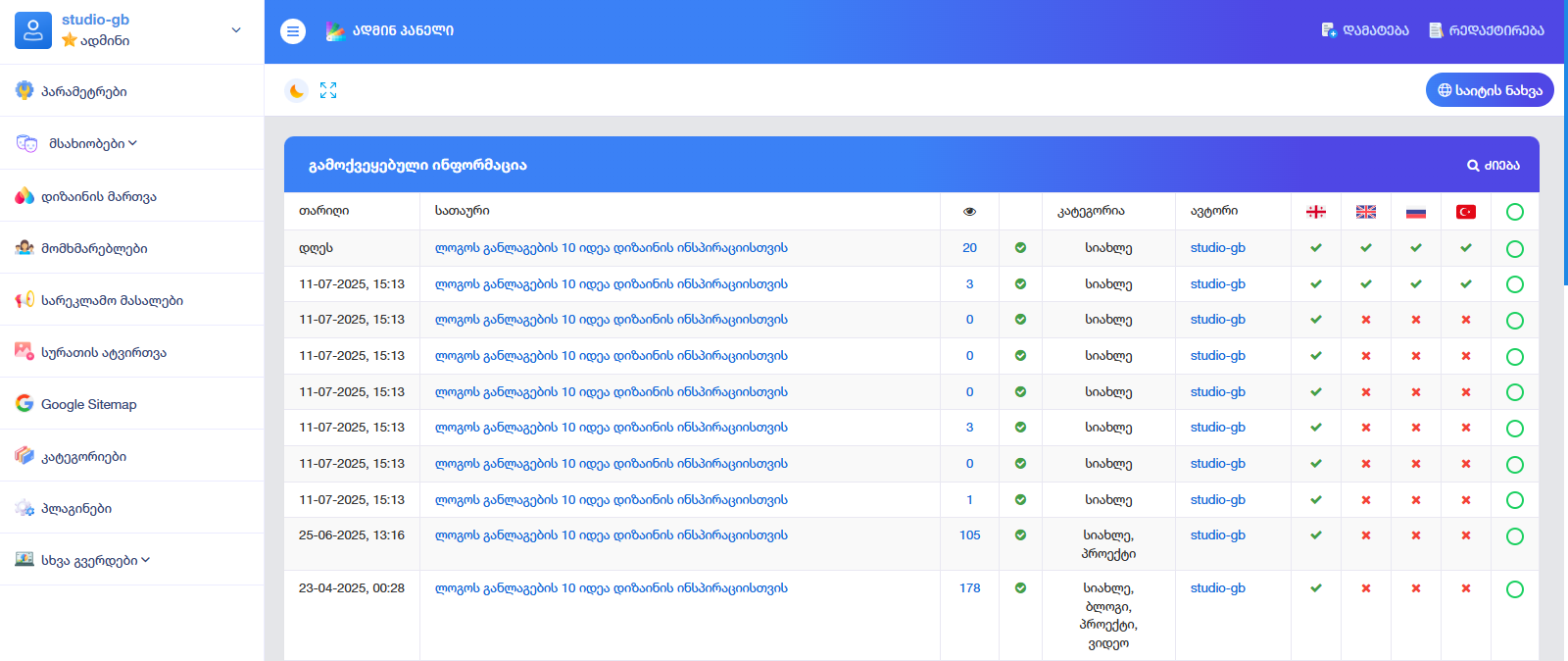Select the radio circle in the დღეს row
This screenshot has width=1568, height=661.
click(x=1514, y=249)
